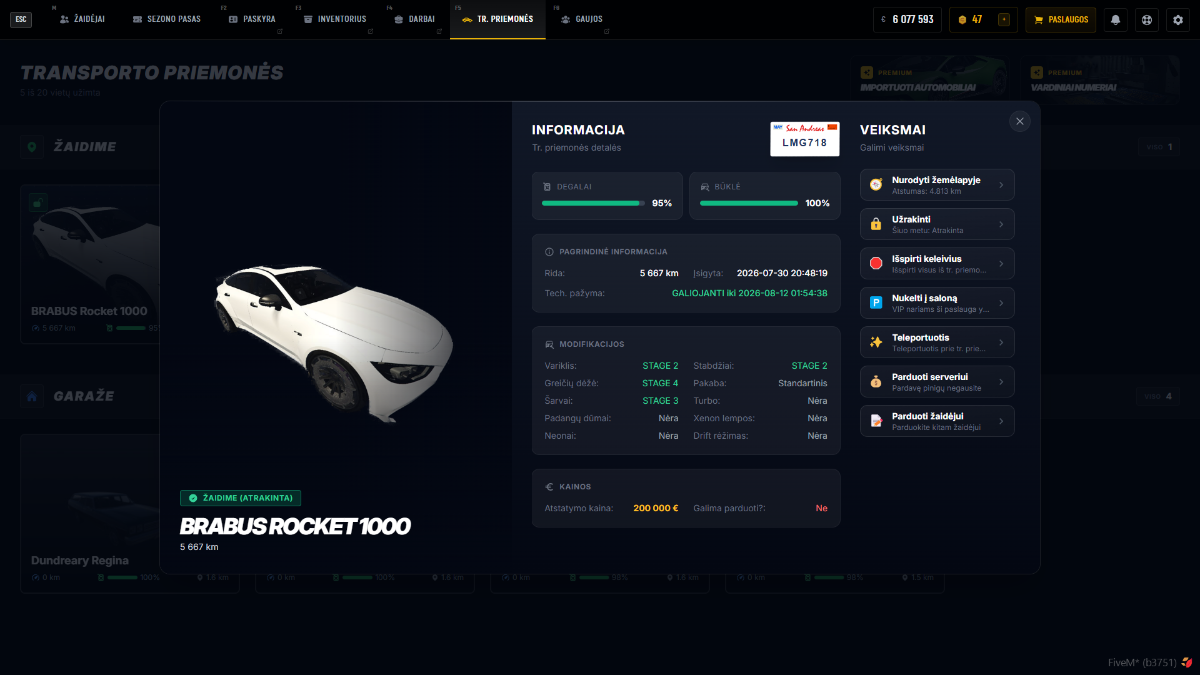Viewport: 1200px width, 675px height.
Task: Click the document icon beside Parduoti žaidėjui
Action: point(876,421)
